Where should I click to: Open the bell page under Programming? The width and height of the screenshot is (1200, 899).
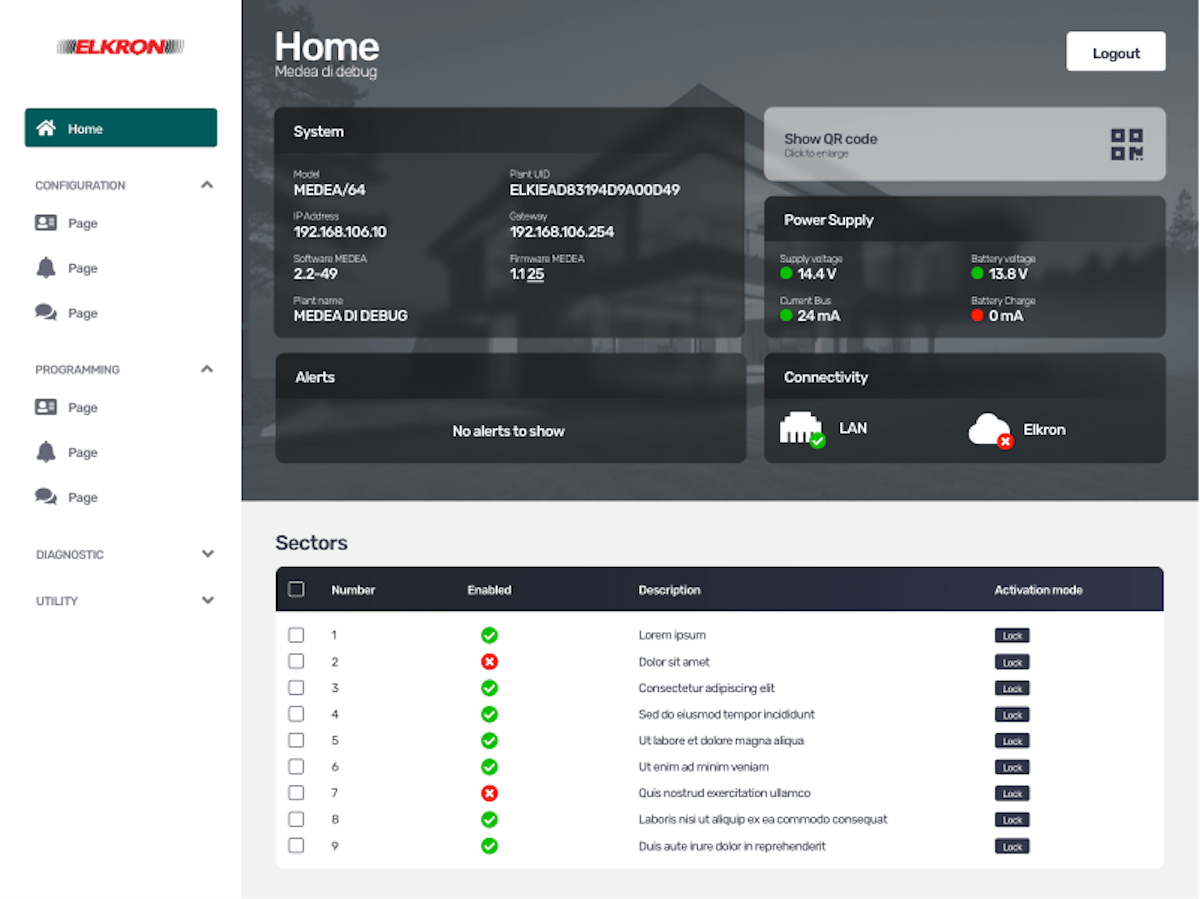[x=46, y=452]
